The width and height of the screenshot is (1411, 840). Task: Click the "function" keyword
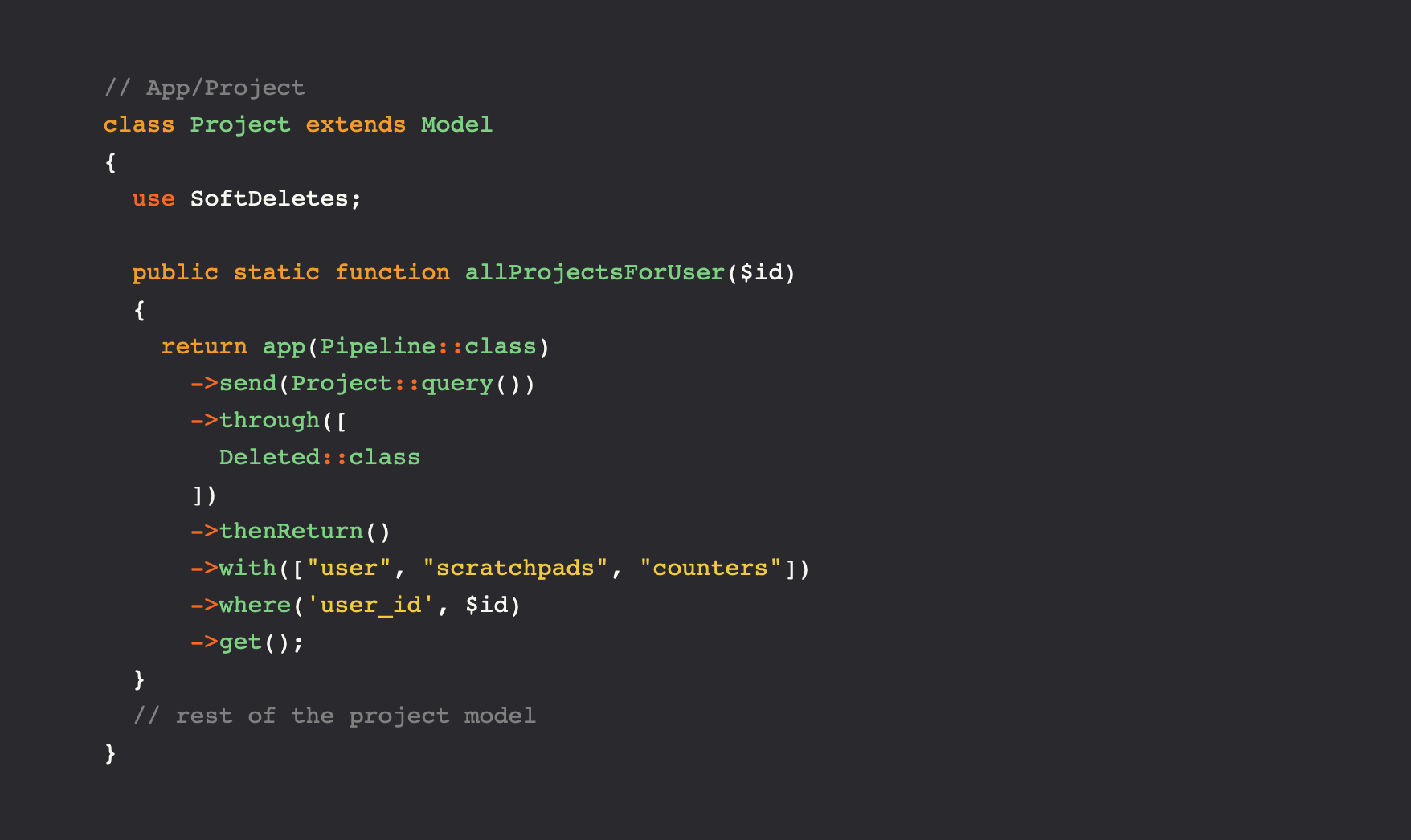pos(392,272)
